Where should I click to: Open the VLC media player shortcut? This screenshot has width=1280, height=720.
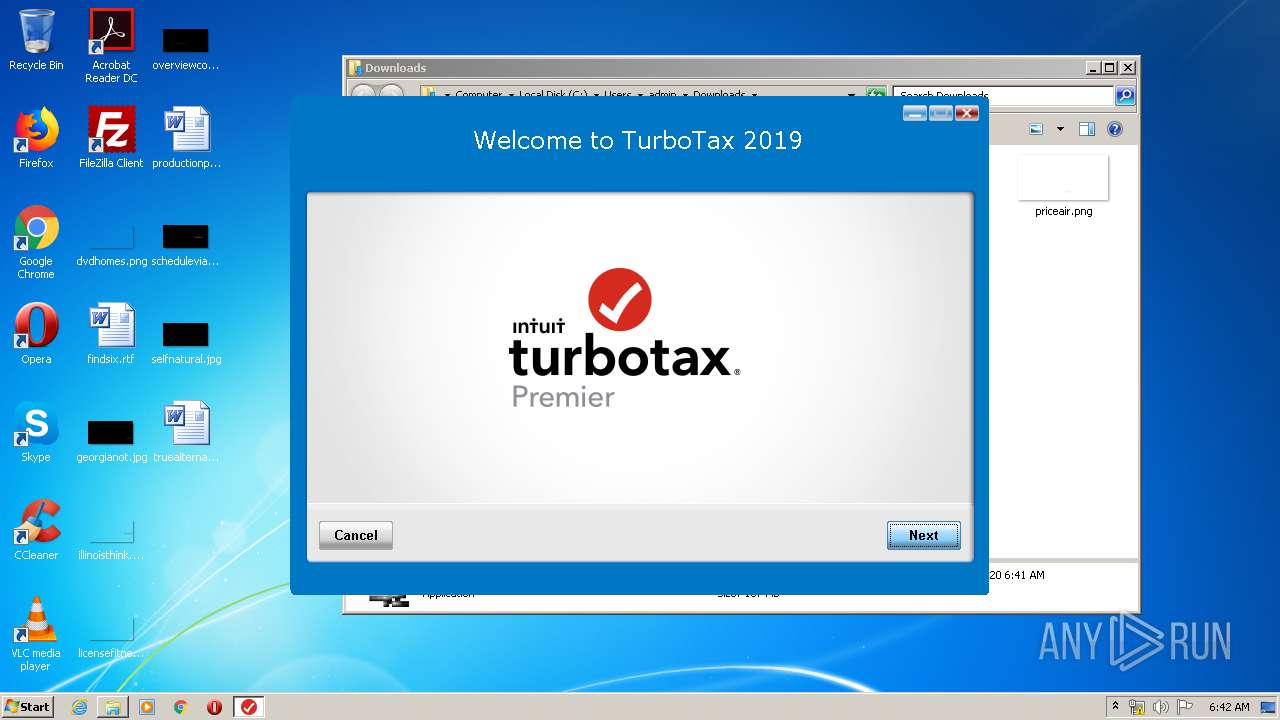(x=36, y=634)
